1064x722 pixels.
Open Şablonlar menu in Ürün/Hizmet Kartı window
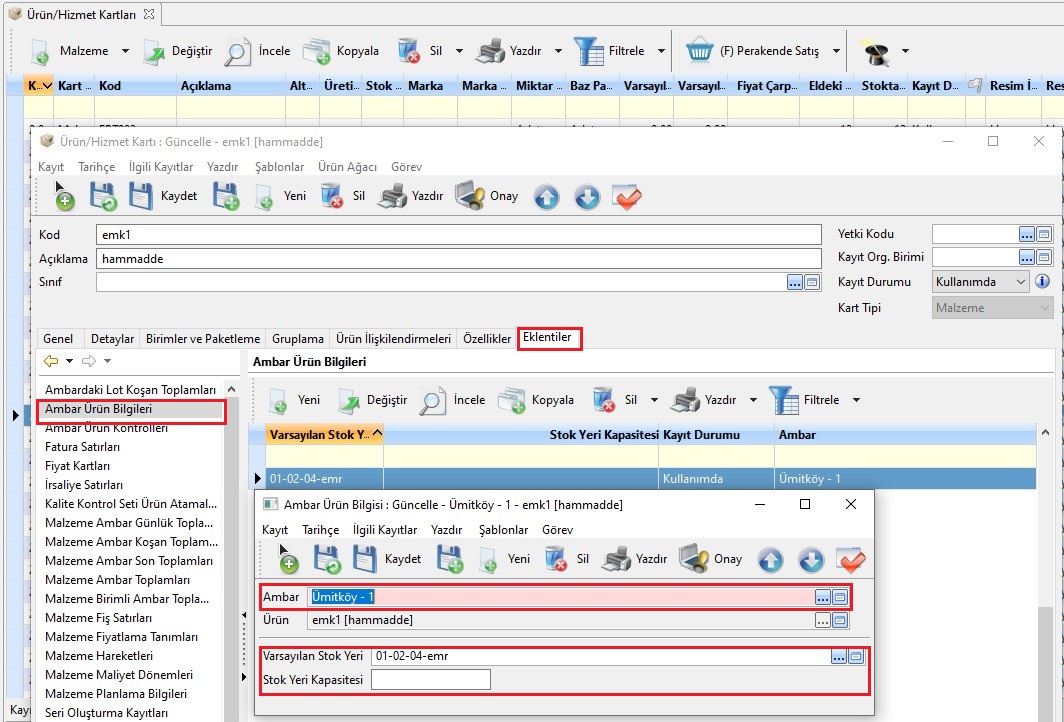279,167
